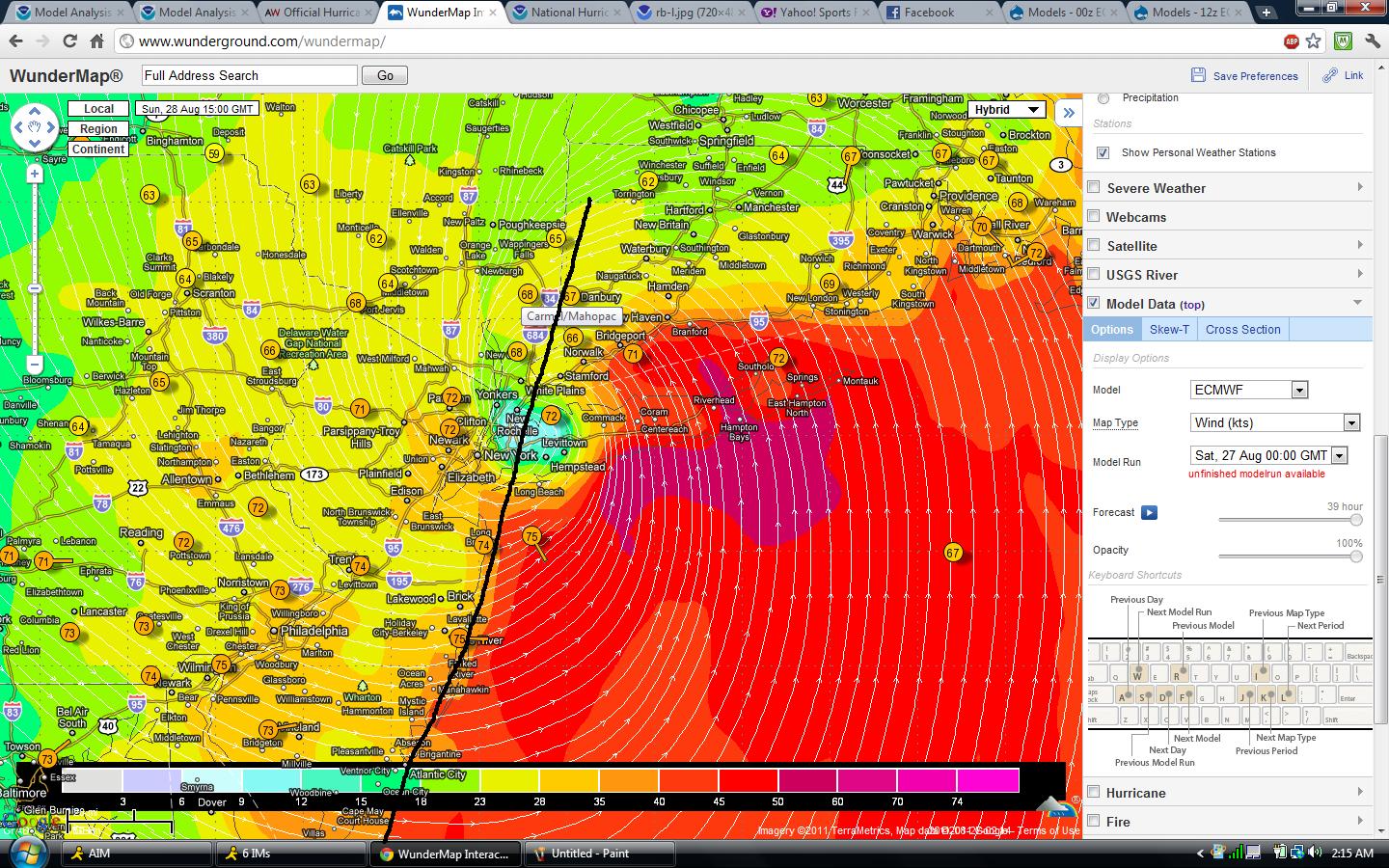Expand the Hurricane section arrow
Screen dimensions: 1389x868
coord(1360,792)
